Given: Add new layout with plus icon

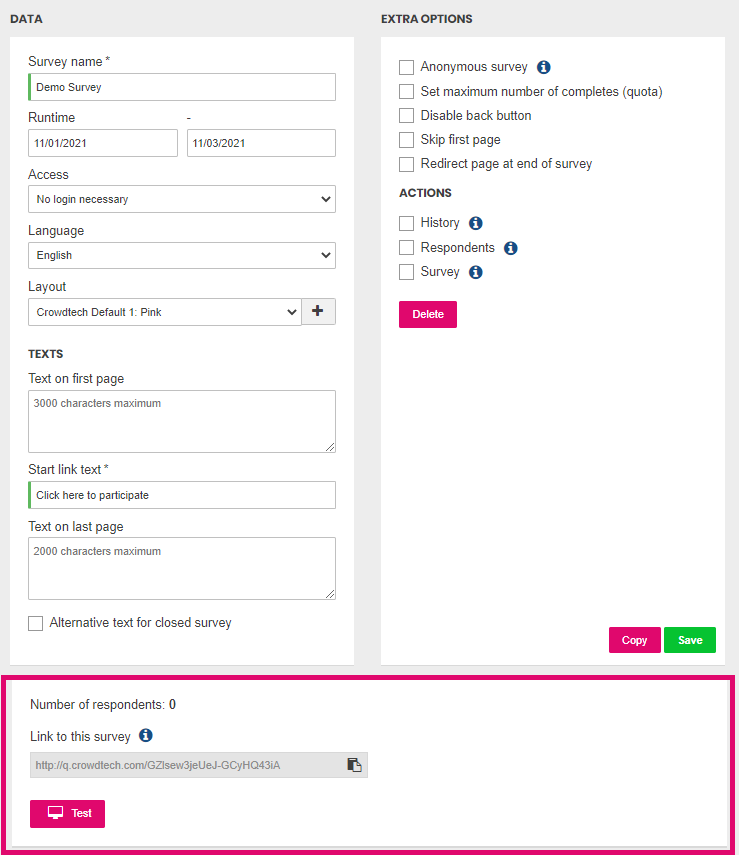Looking at the screenshot, I should coord(318,311).
